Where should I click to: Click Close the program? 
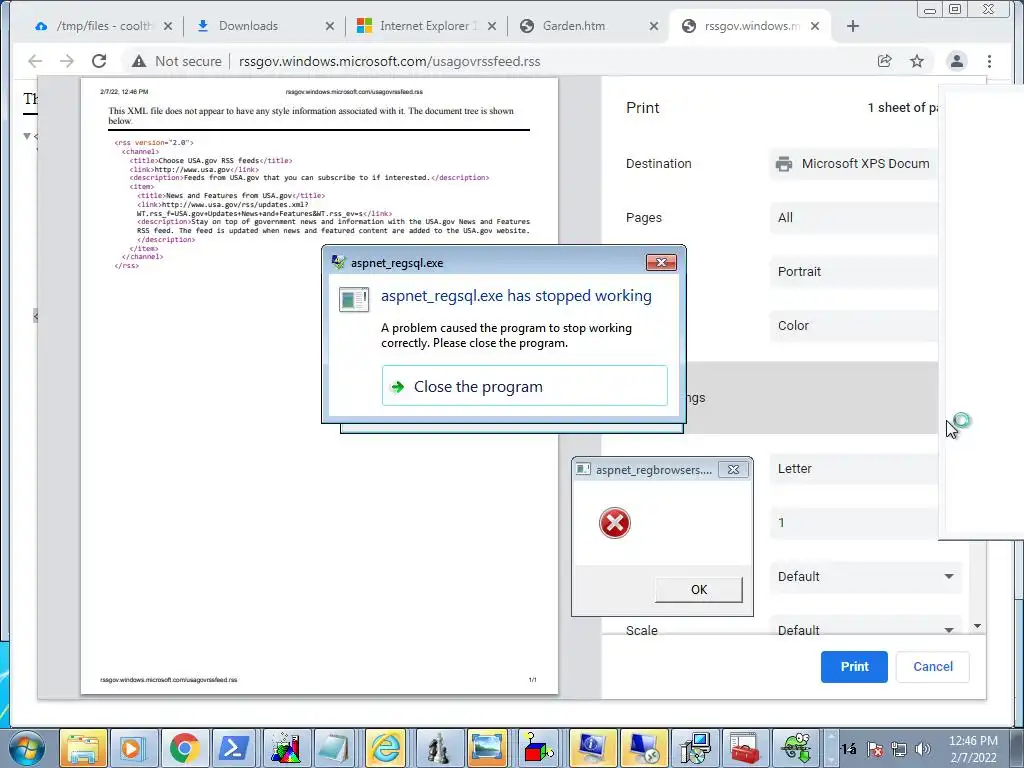click(524, 386)
